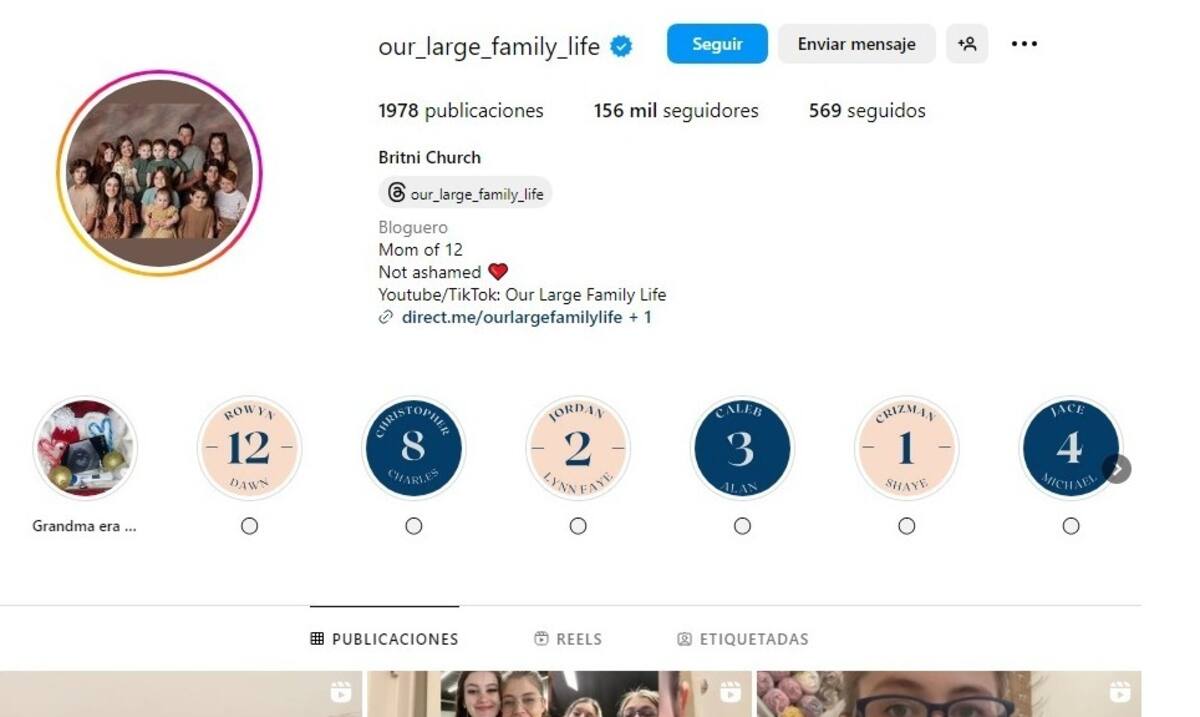This screenshot has height=717, width=1200.
Task: Open the Jordan Lynn Faye 2 highlight
Action: click(578, 448)
